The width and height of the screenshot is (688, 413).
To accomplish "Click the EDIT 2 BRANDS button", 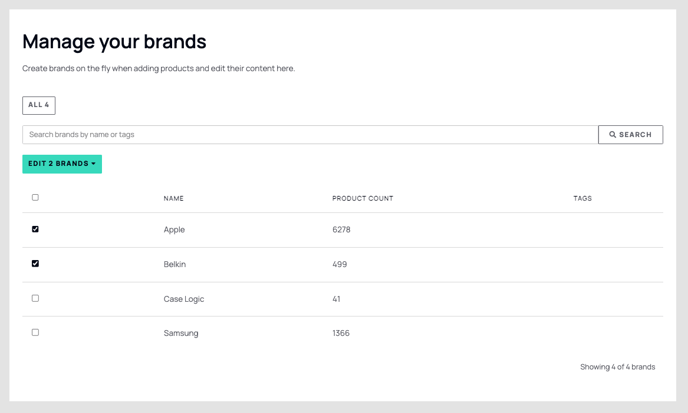I will coord(62,164).
